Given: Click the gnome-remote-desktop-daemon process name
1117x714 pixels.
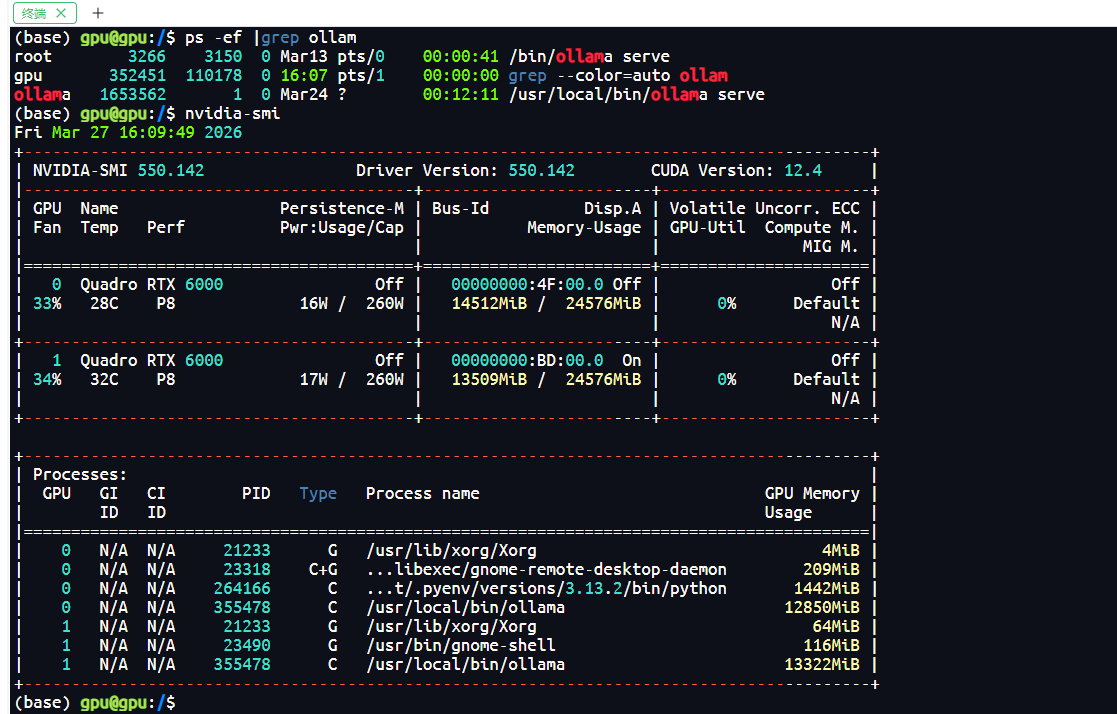Looking at the screenshot, I should [x=546, y=569].
